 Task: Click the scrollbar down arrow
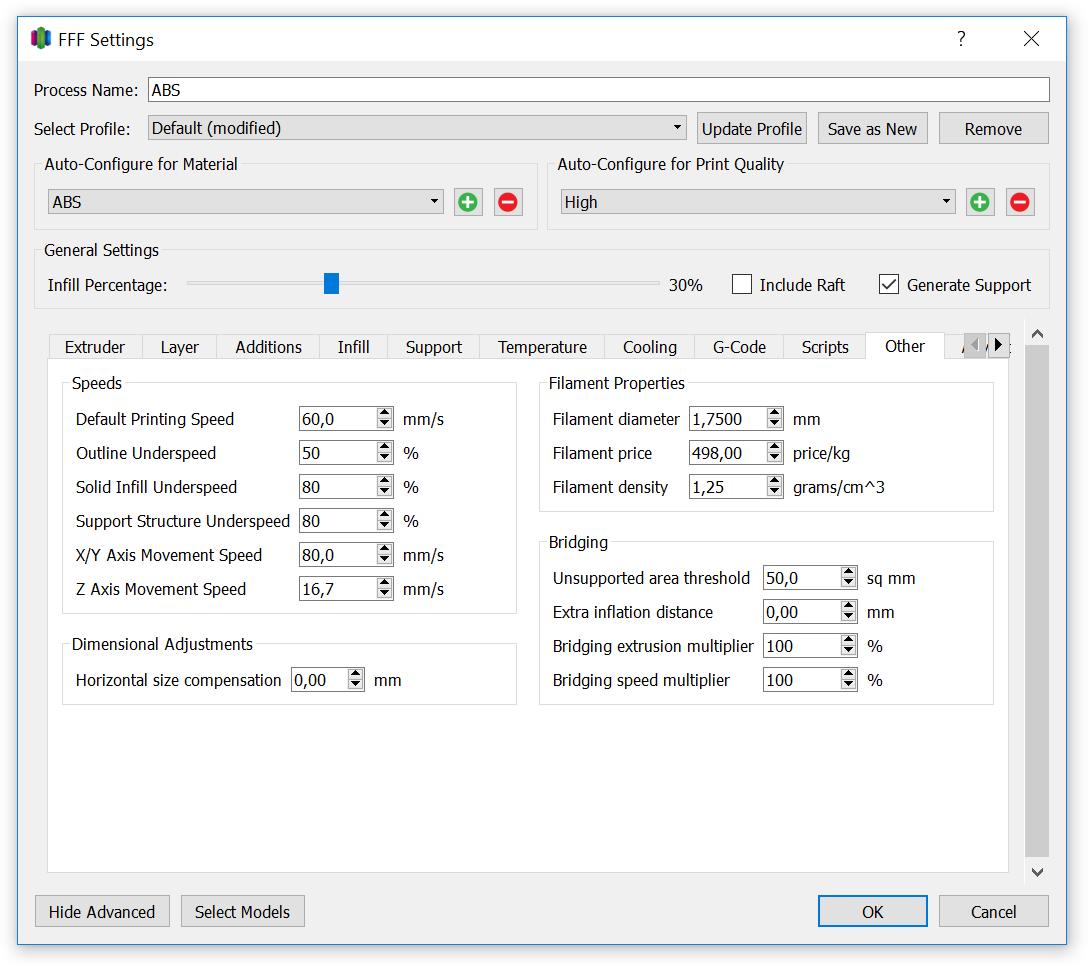(1037, 872)
